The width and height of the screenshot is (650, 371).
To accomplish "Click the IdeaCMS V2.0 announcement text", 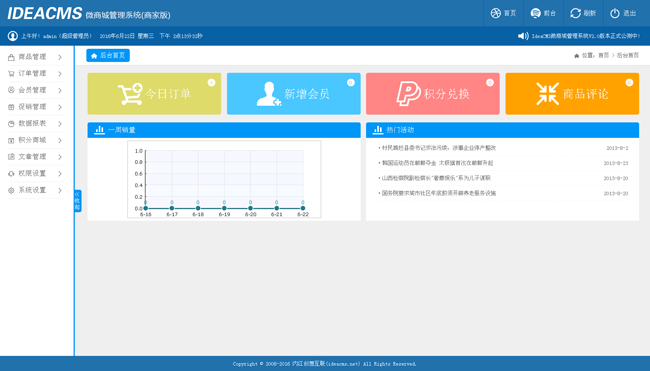I will [x=586, y=36].
